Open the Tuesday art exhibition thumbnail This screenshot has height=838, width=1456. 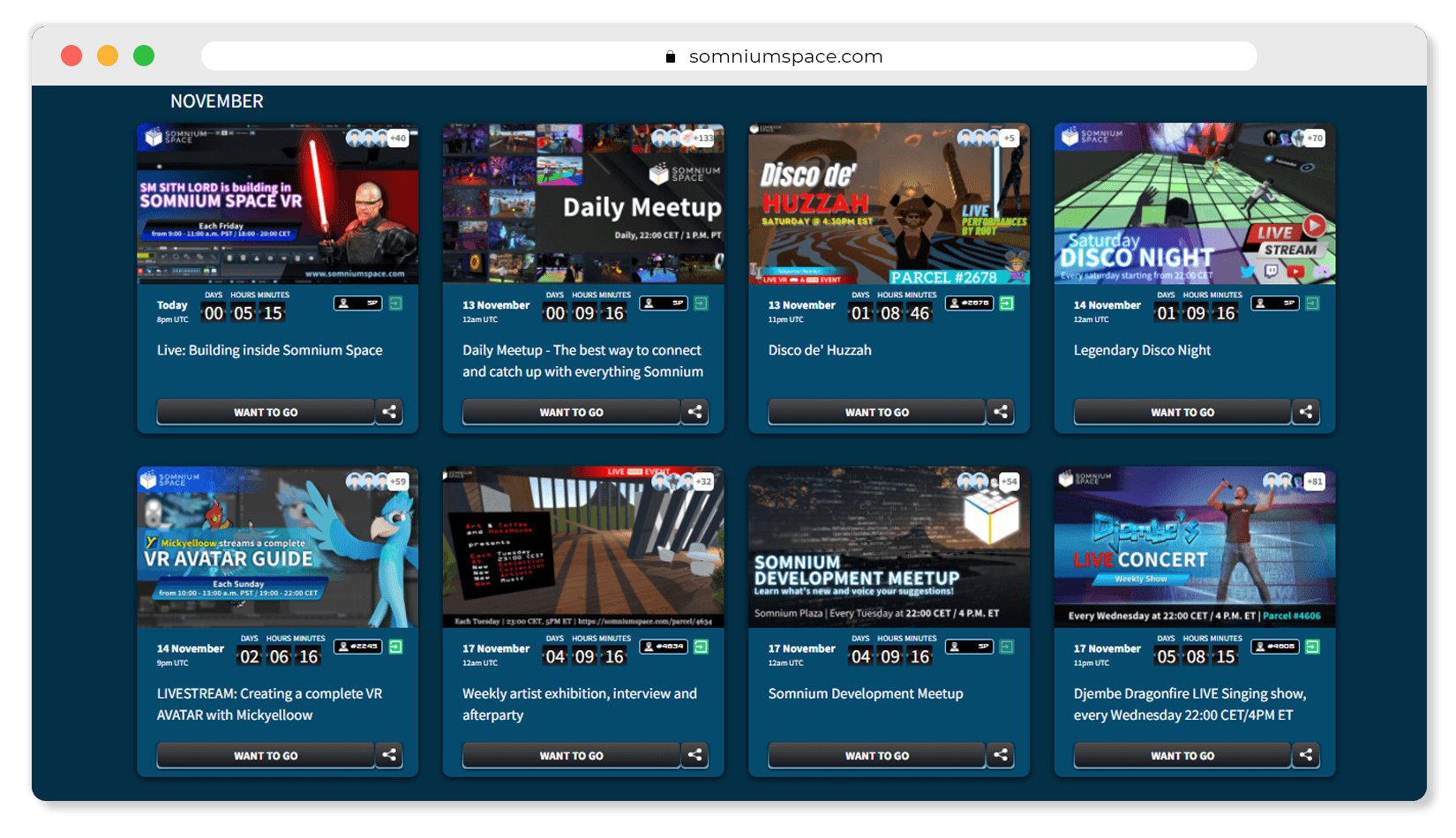(583, 547)
